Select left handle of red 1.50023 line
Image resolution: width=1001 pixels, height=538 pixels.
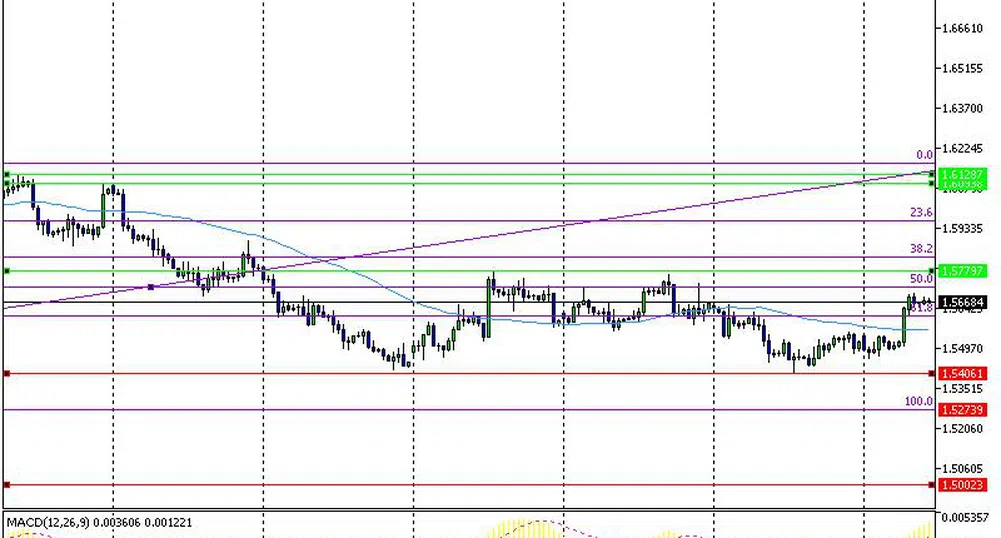point(7,485)
